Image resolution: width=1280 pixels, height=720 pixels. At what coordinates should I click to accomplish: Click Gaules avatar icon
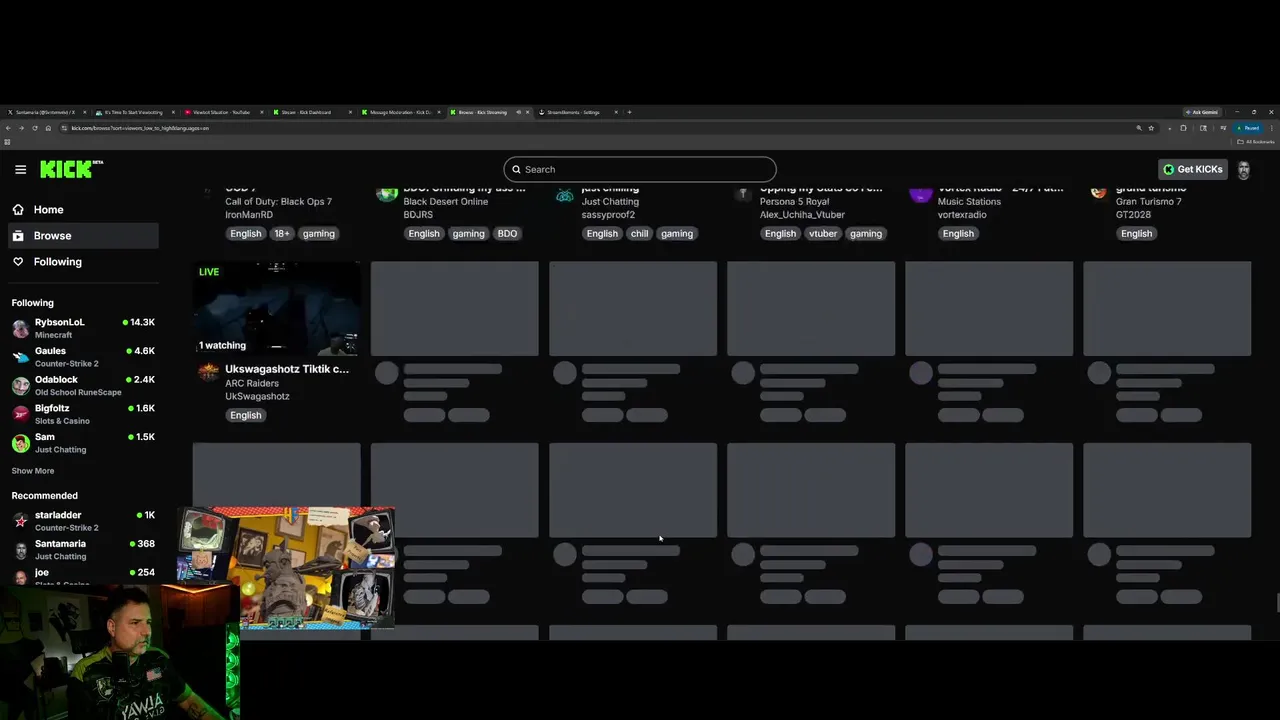click(20, 357)
